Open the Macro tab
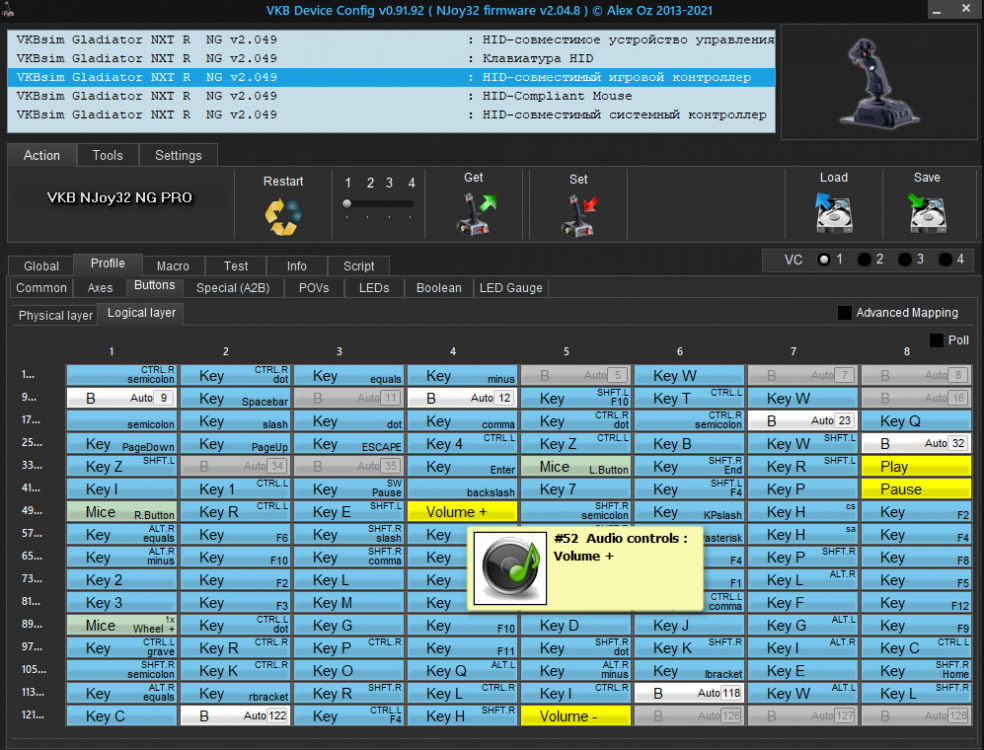Image resolution: width=984 pixels, height=750 pixels. [x=173, y=266]
